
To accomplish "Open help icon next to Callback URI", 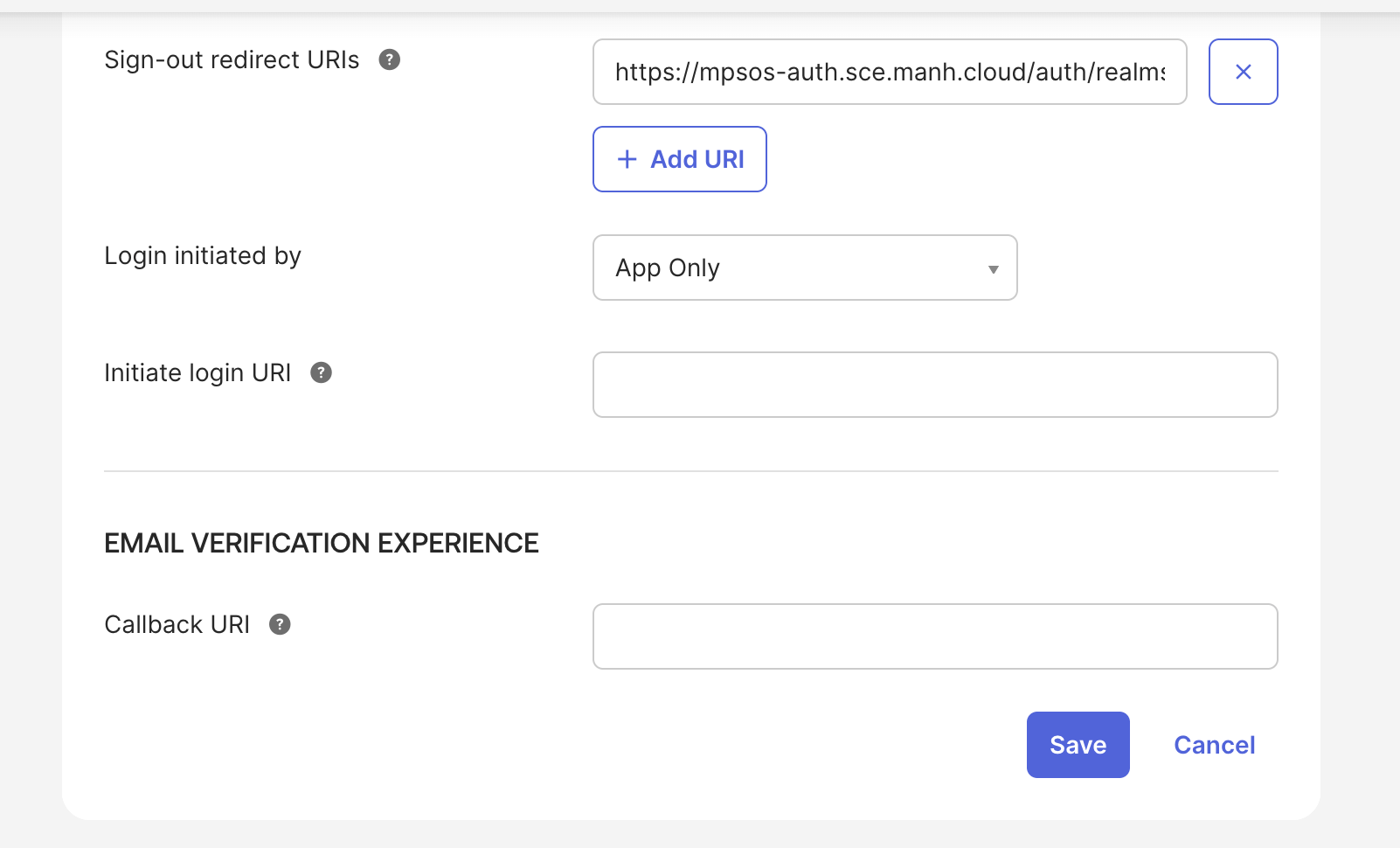I will pyautogui.click(x=280, y=624).
